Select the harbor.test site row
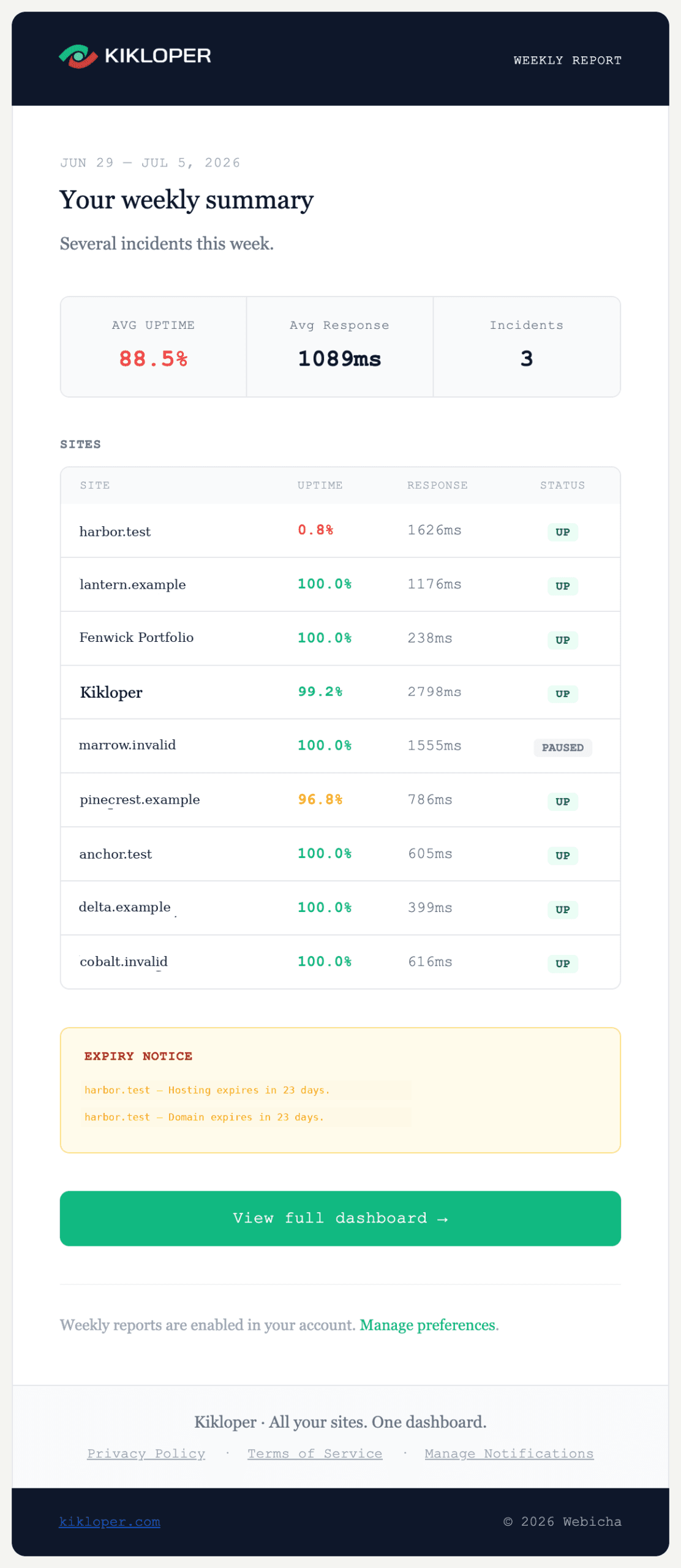 click(340, 530)
